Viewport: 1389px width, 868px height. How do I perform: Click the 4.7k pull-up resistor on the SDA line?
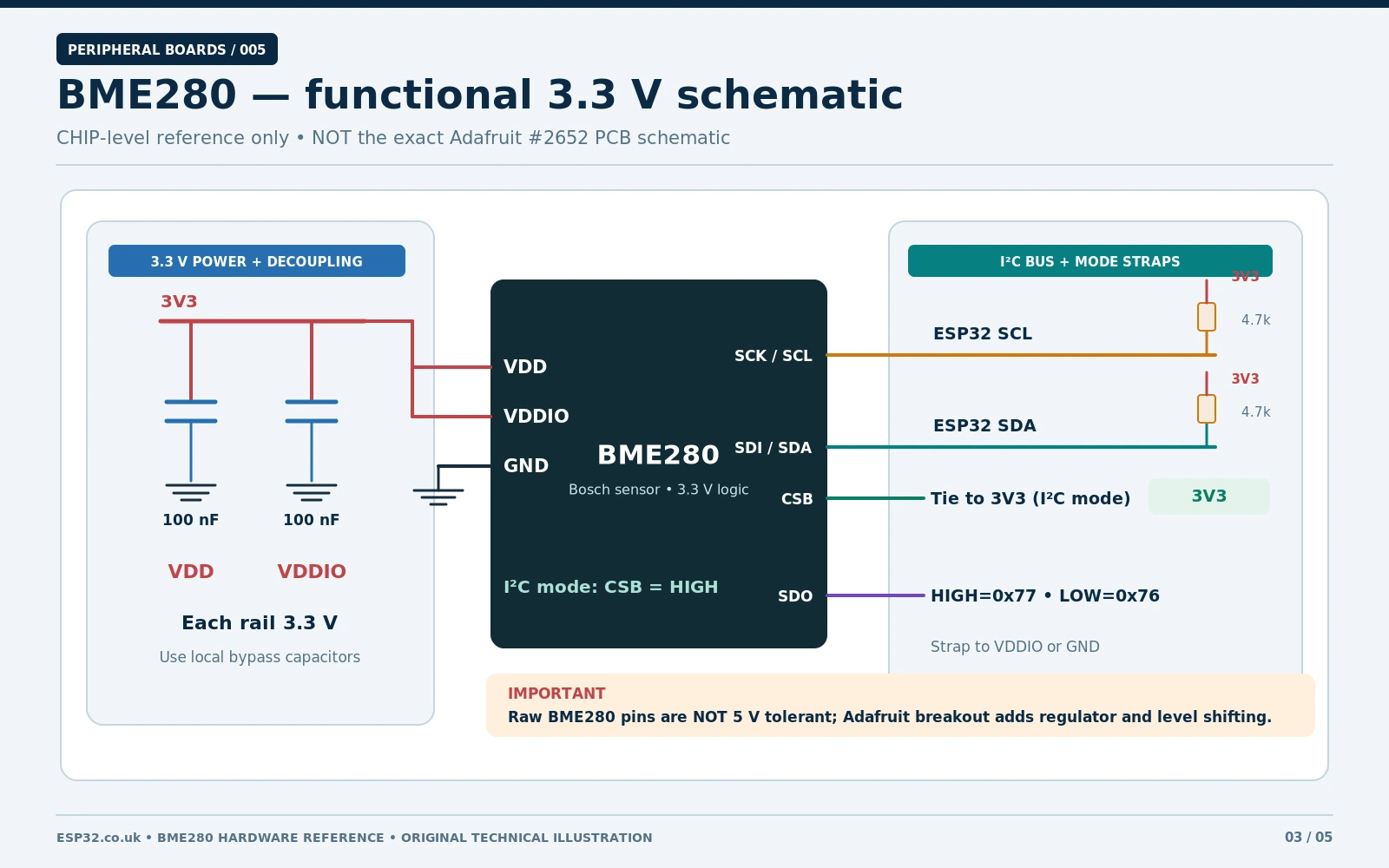1207,409
